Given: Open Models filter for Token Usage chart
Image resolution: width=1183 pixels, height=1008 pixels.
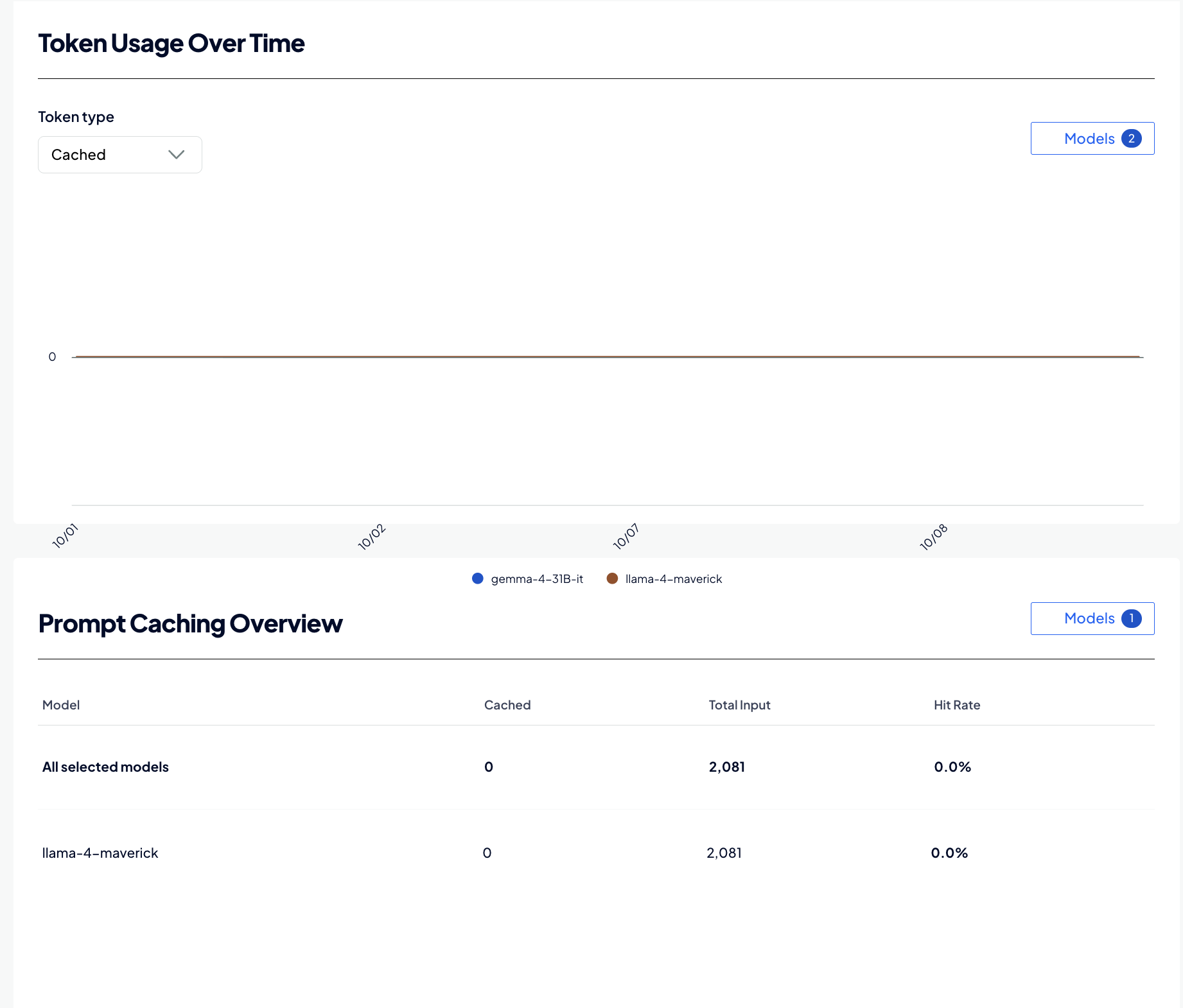Looking at the screenshot, I should coord(1092,139).
